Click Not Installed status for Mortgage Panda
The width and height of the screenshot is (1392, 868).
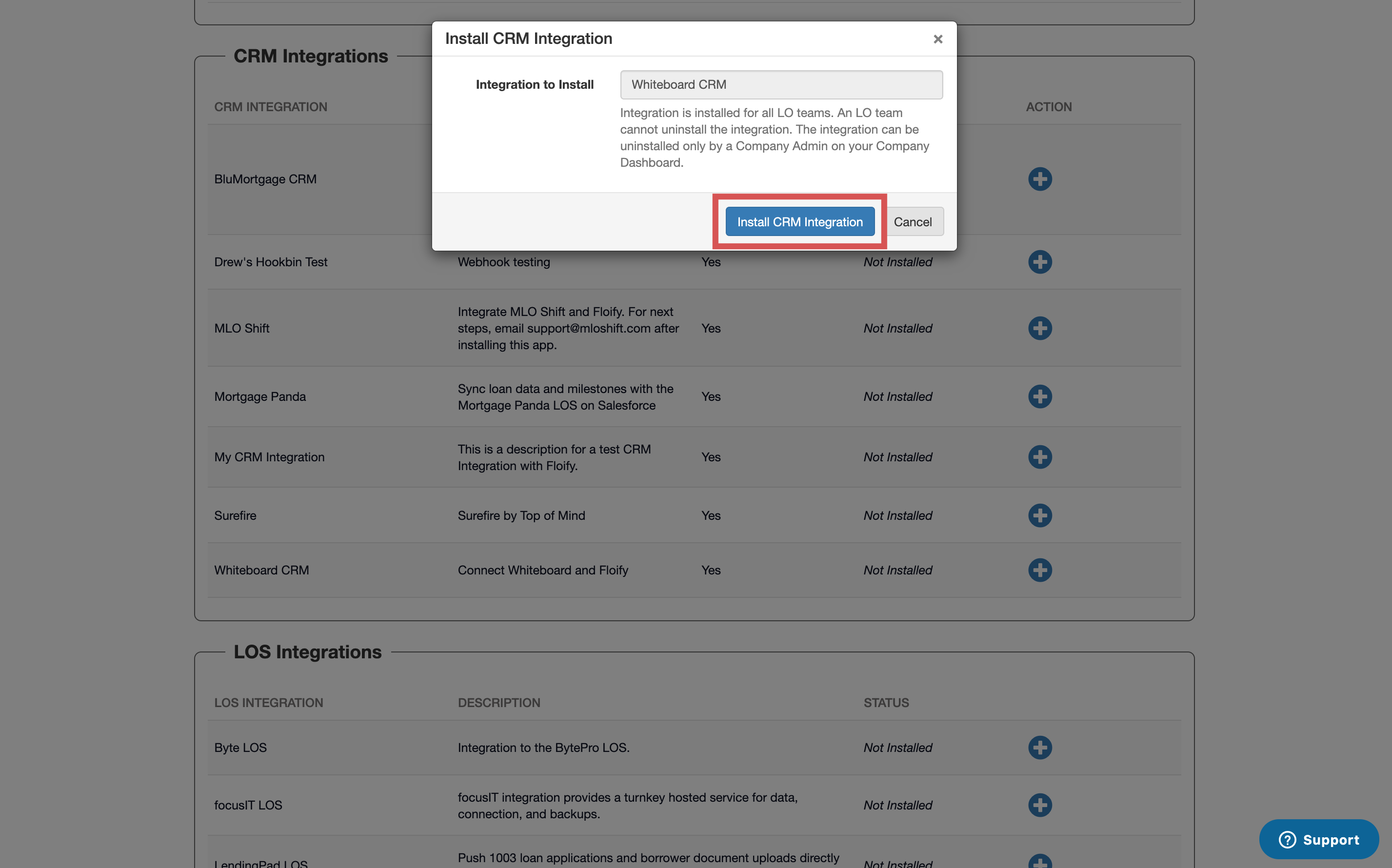[x=898, y=396]
